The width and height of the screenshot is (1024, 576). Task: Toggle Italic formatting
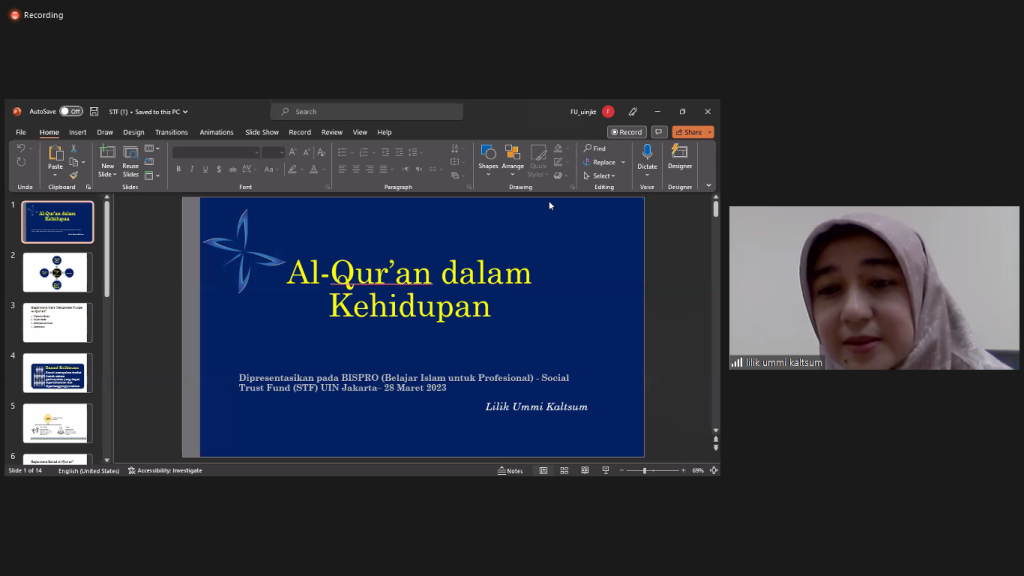(192, 169)
